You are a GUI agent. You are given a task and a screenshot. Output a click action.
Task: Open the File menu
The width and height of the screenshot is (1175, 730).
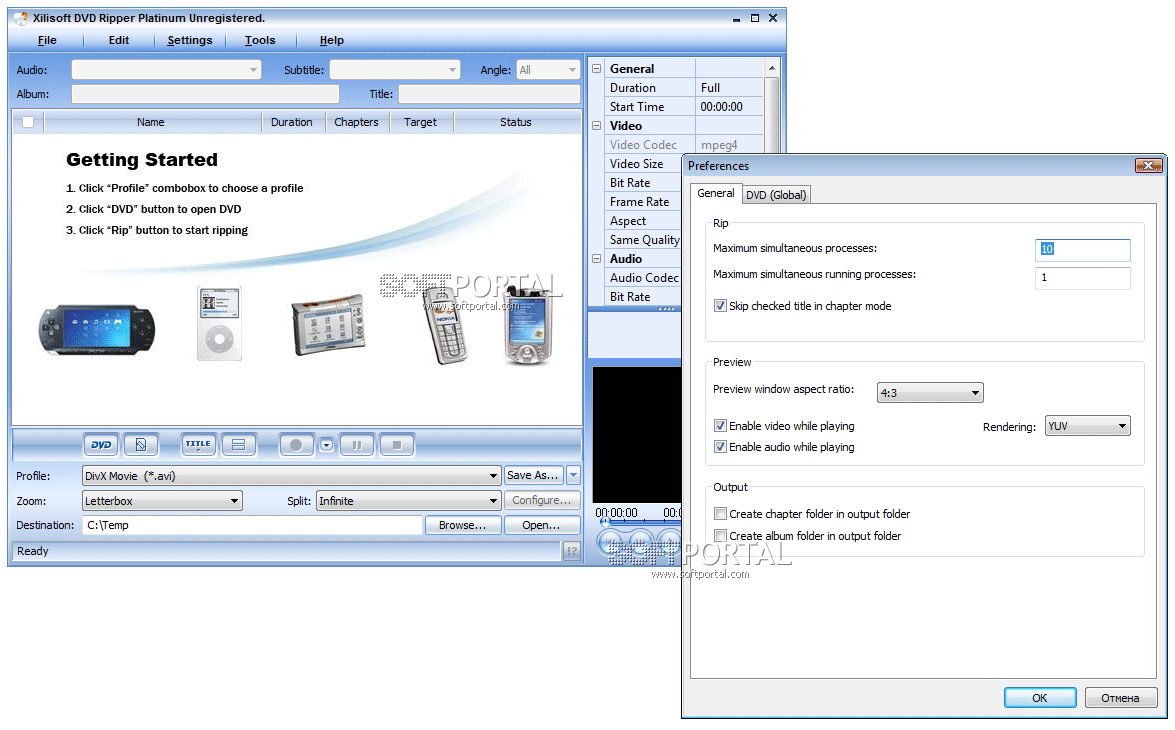pyautogui.click(x=47, y=40)
